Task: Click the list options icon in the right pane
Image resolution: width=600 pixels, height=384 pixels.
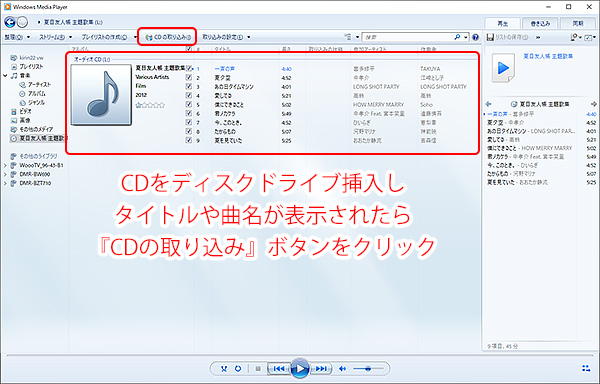Action: 574,37
